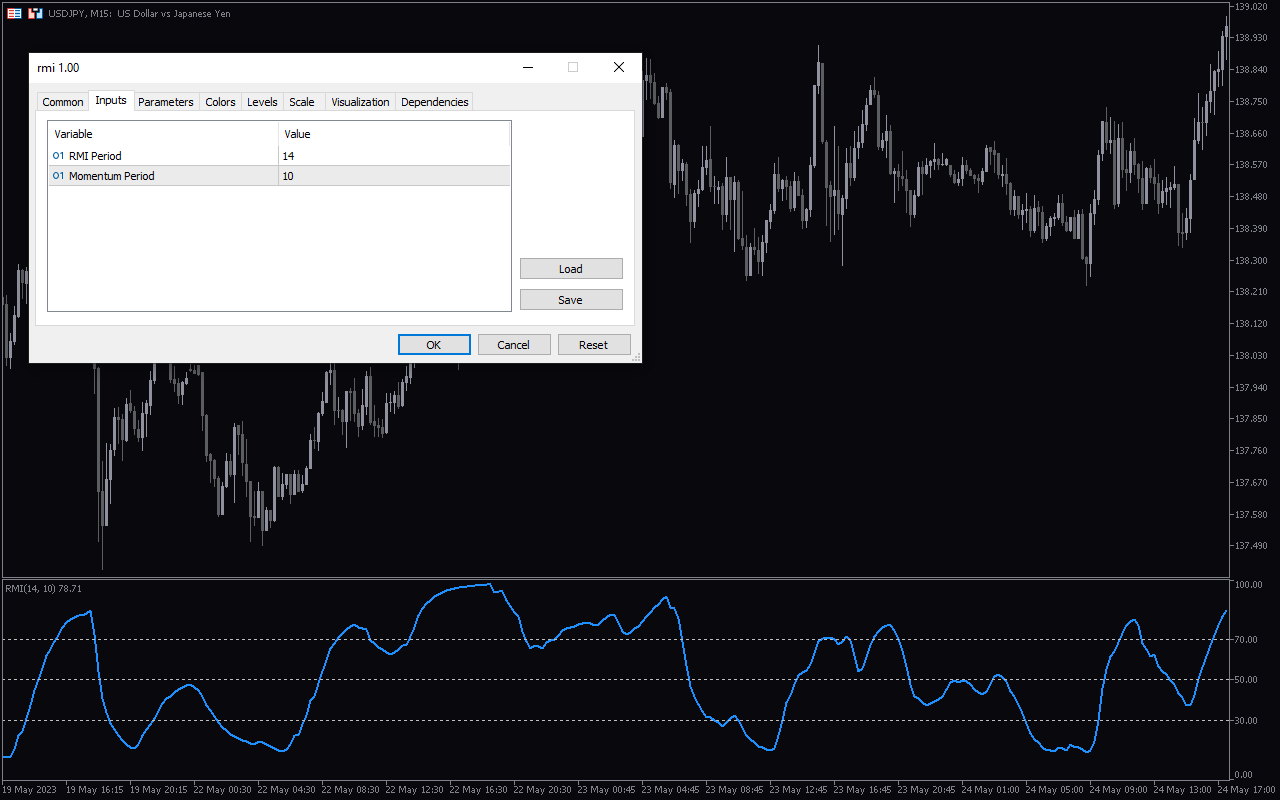Viewport: 1280px width, 800px height.
Task: Click the Momentum Period value 10
Action: click(289, 176)
